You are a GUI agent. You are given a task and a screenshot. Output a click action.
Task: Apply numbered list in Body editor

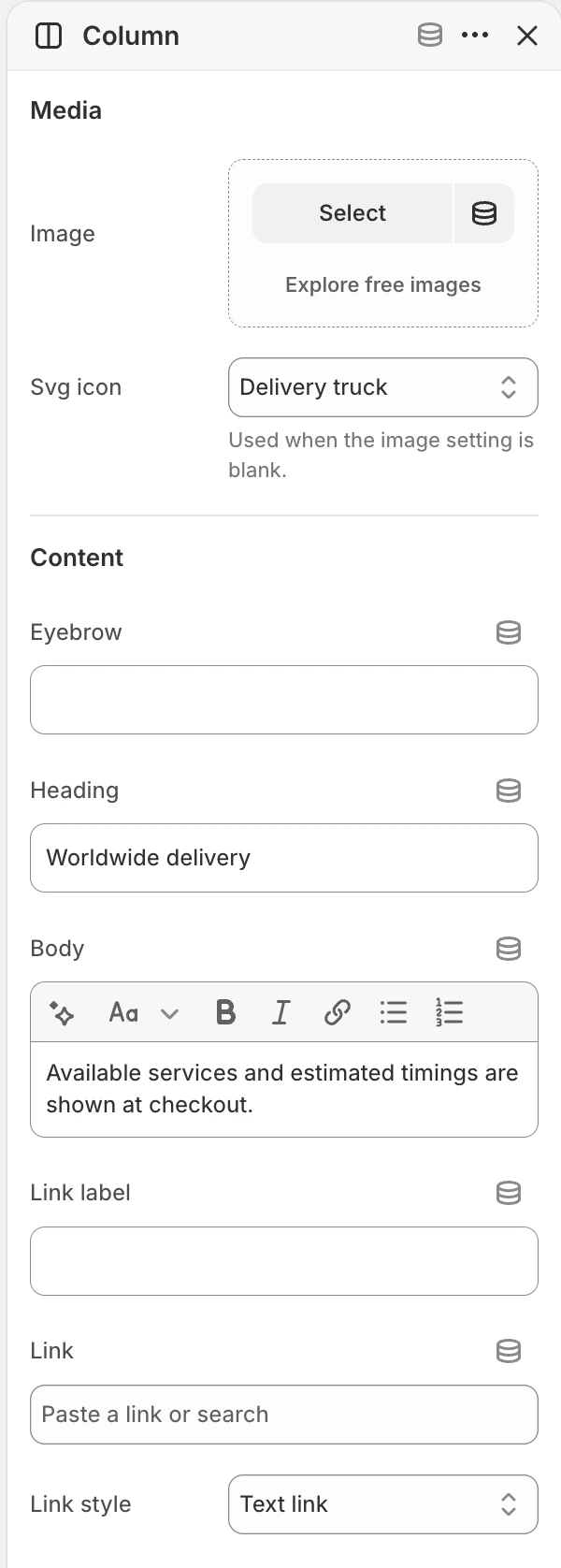tap(450, 1012)
